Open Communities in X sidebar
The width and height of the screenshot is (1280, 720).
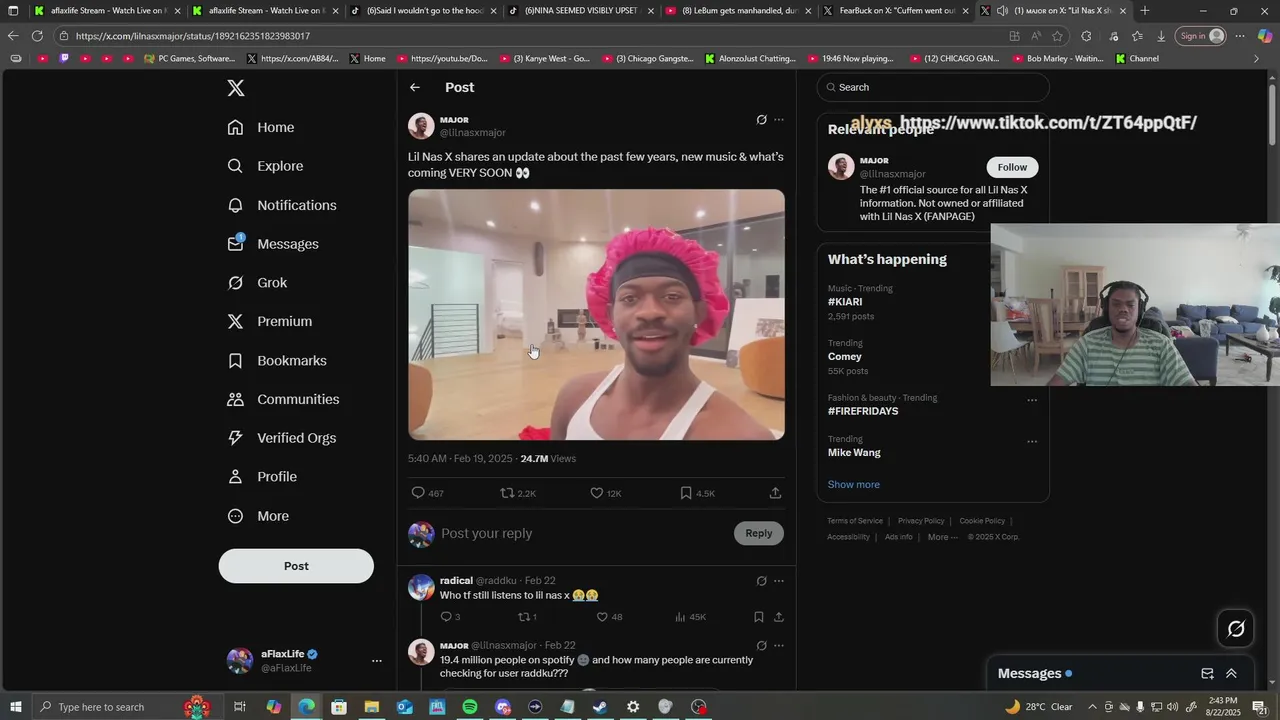283,399
